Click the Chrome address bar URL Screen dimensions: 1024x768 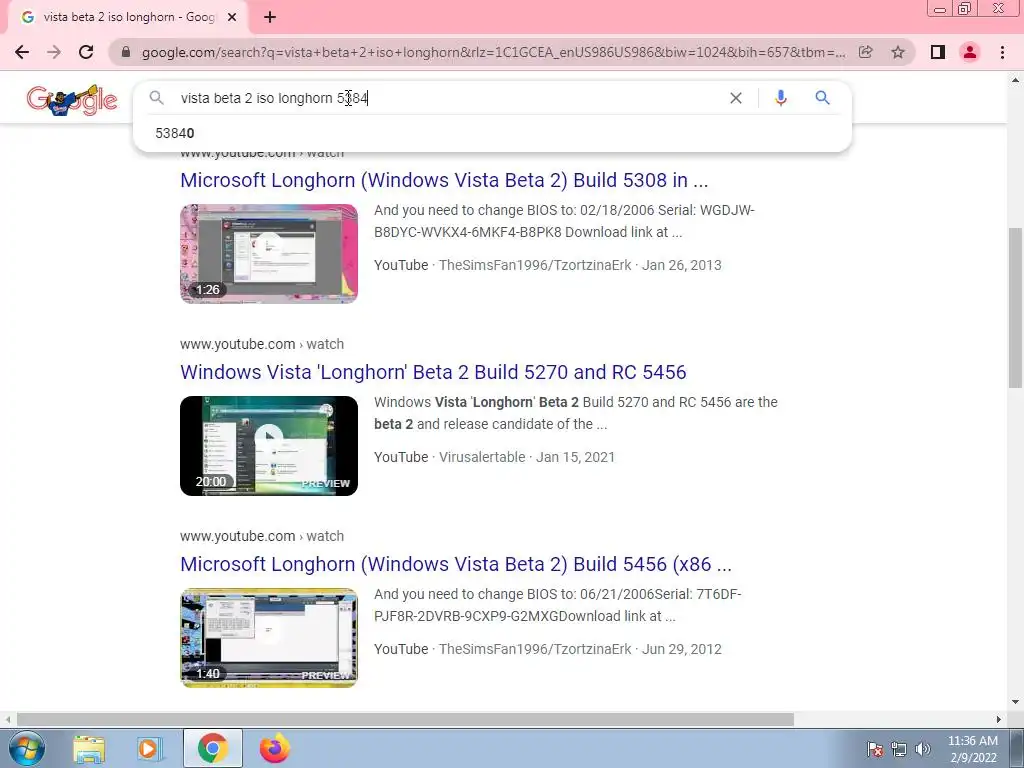(493, 52)
